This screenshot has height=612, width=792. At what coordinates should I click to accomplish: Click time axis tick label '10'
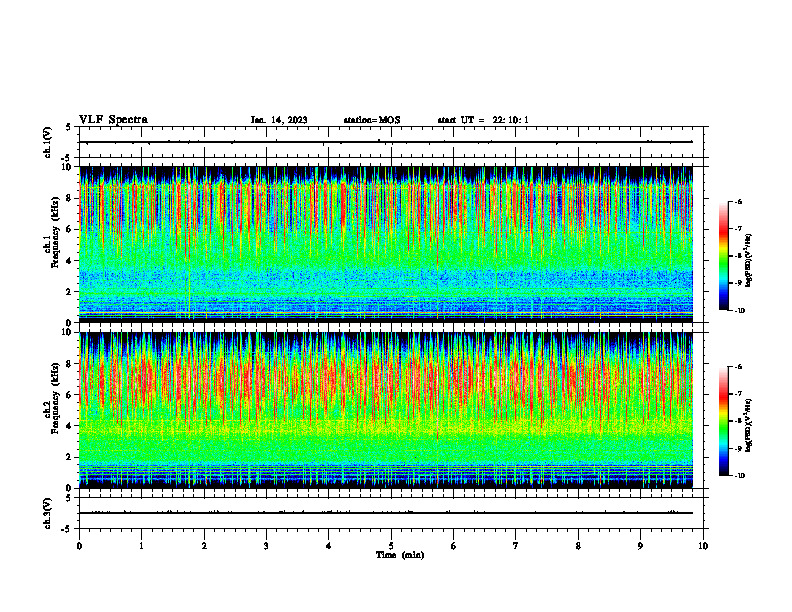(x=703, y=546)
